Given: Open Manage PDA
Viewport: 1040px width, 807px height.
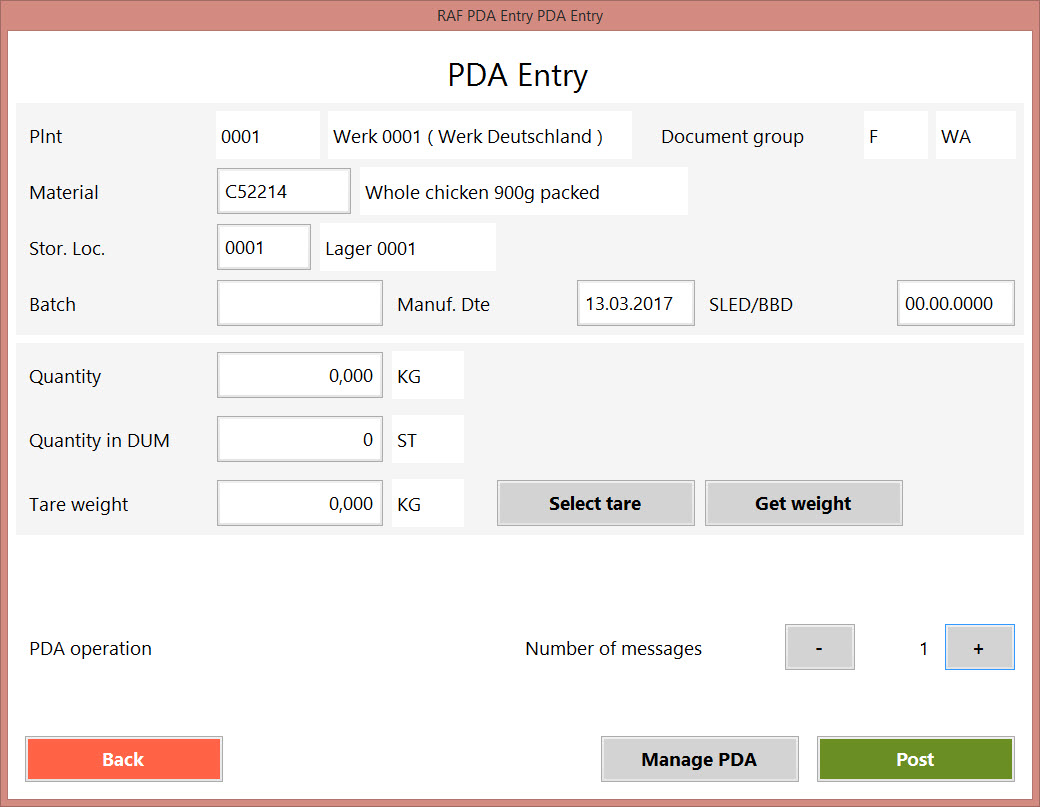Looking at the screenshot, I should tap(699, 759).
